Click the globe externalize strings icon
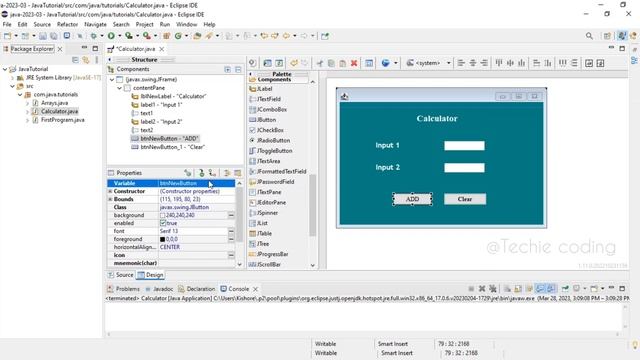Screen dimensions: 640x360 [385, 63]
